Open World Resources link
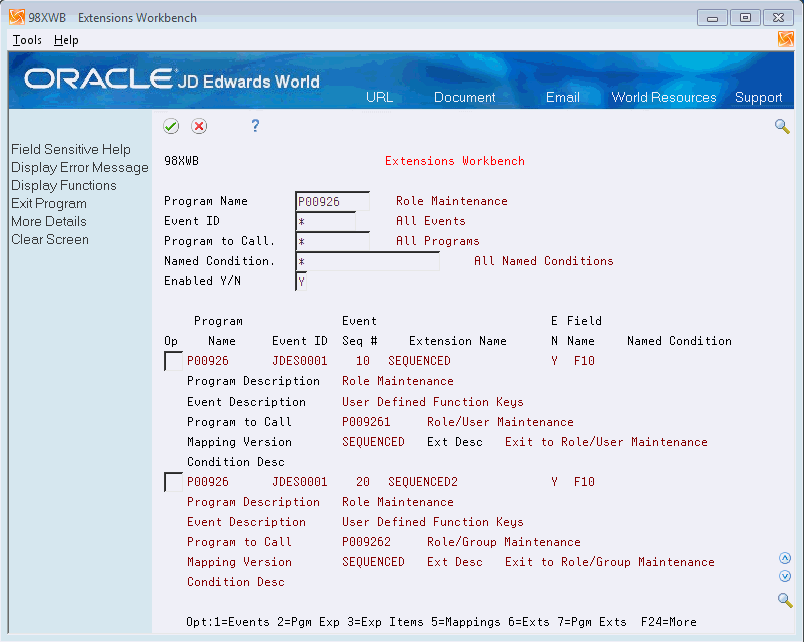This screenshot has height=642, width=804. click(664, 97)
